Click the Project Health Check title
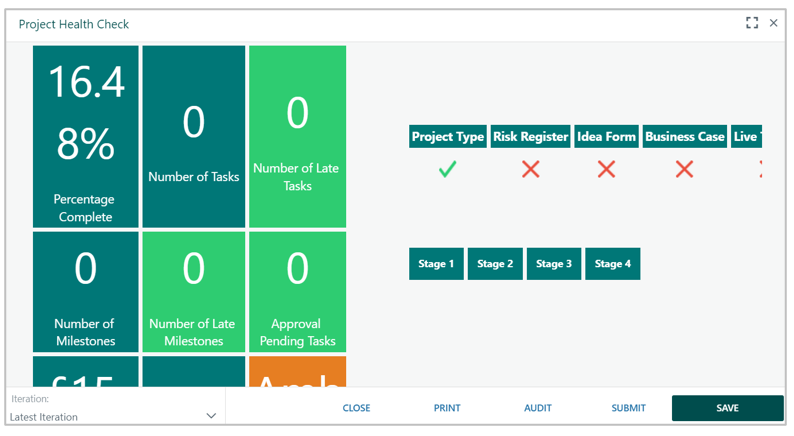 [74, 24]
